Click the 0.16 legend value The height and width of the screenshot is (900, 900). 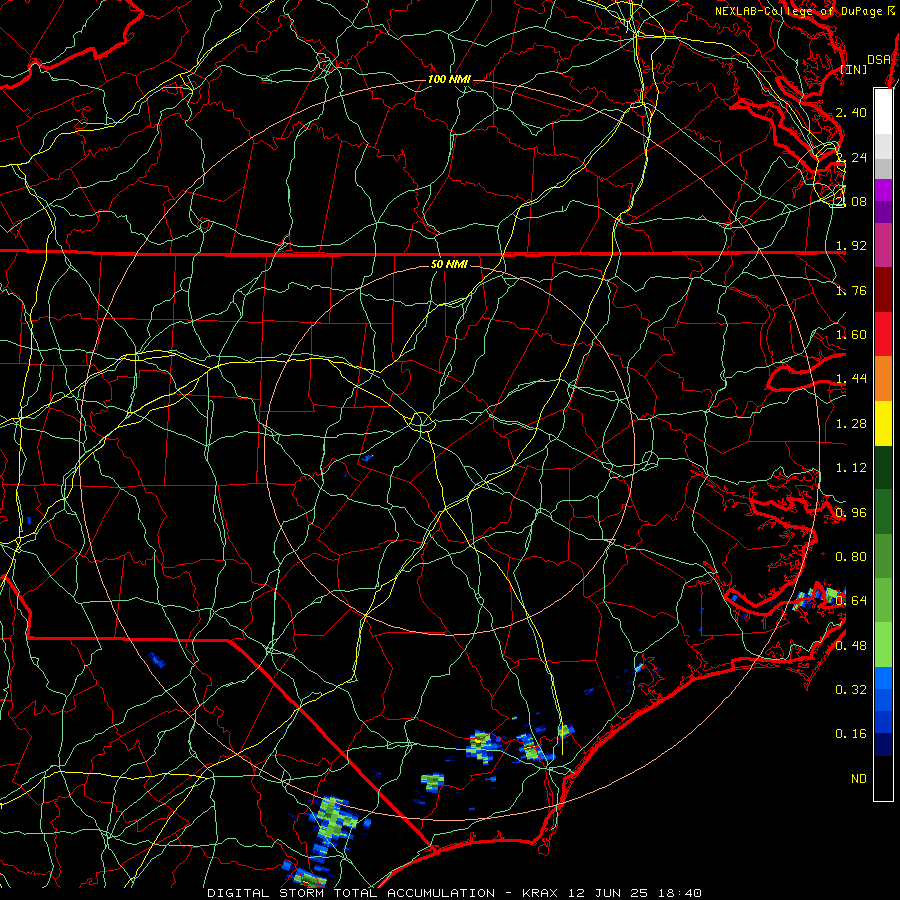(x=851, y=734)
